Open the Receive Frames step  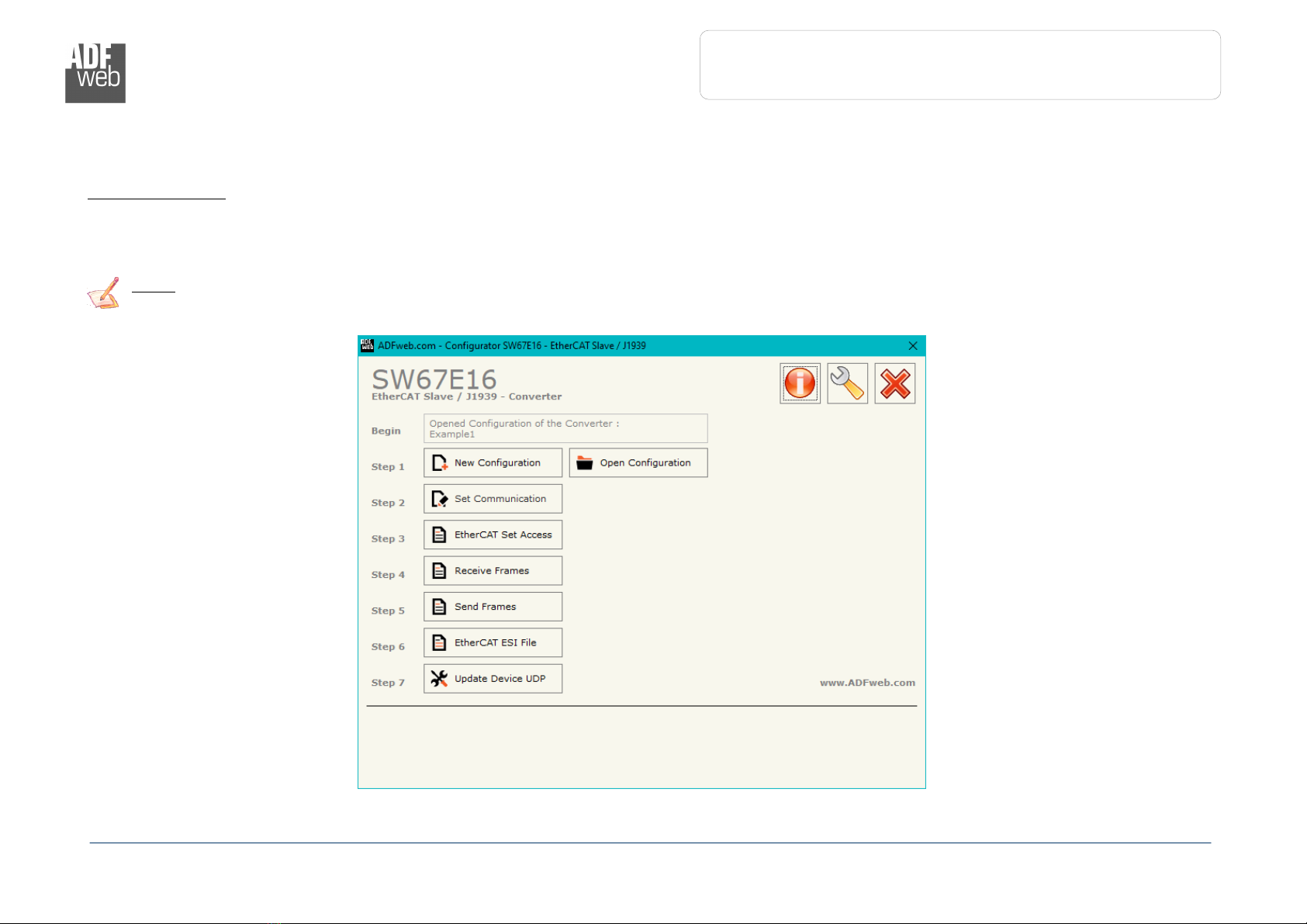pos(493,570)
